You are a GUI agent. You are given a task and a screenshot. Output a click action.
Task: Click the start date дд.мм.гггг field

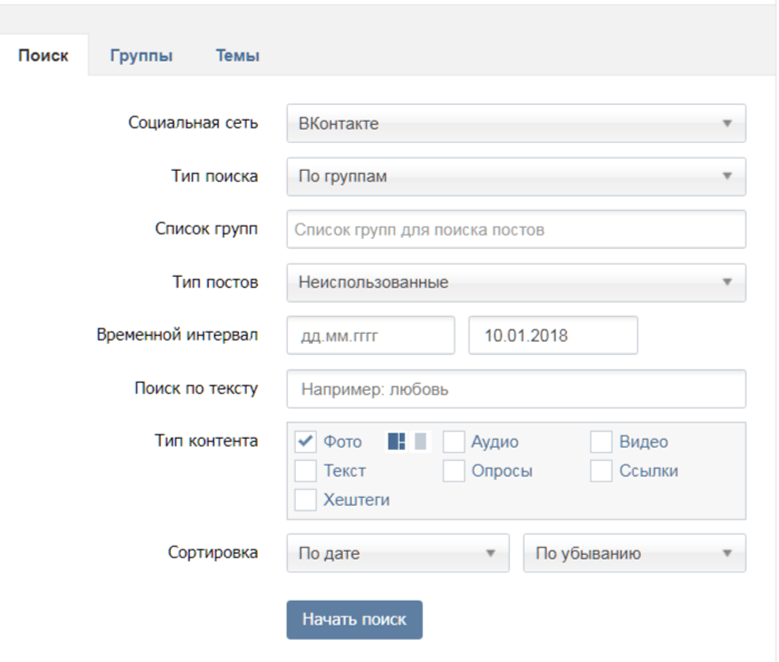tap(371, 335)
